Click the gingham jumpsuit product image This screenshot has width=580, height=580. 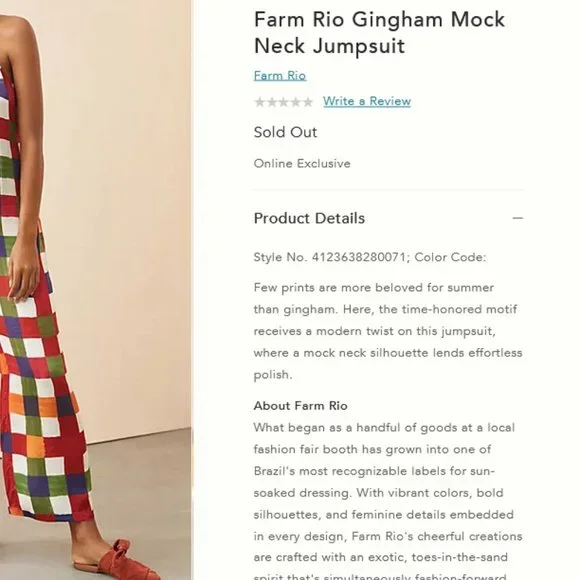point(95,290)
